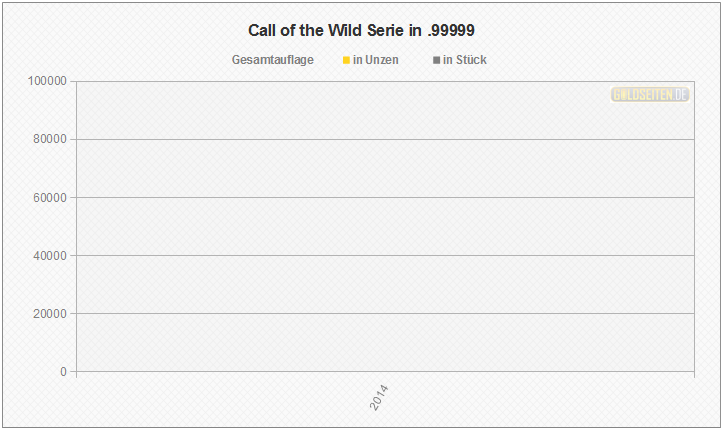Click the gray 'in Stück' legend swatch
The image size is (723, 430).
pyautogui.click(x=436, y=61)
